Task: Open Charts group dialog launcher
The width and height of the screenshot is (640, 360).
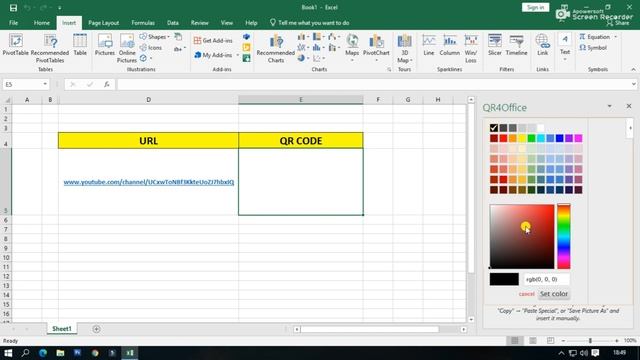Action: pyautogui.click(x=389, y=70)
